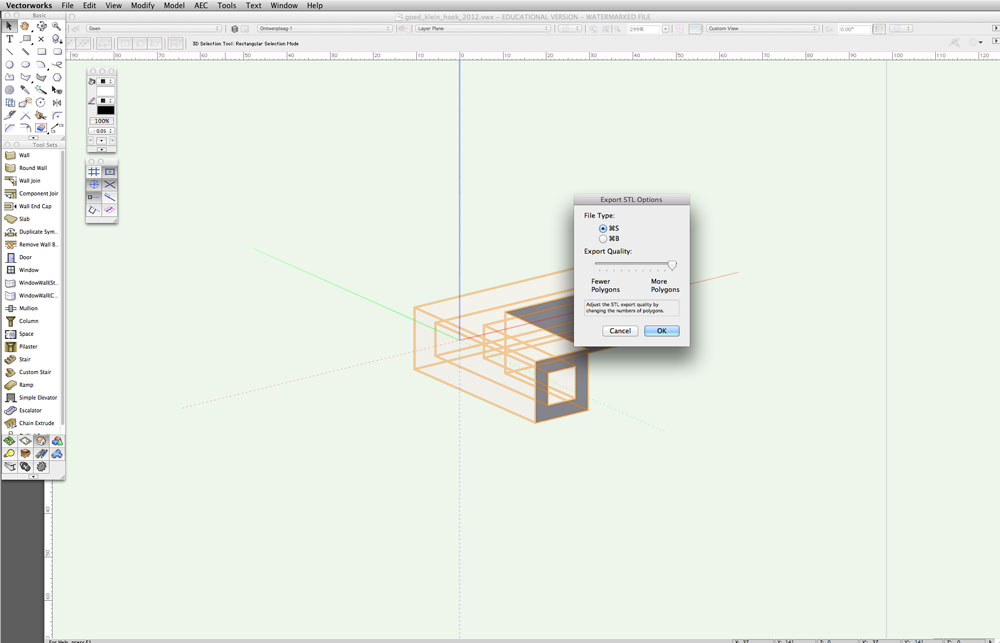Click the Export Quality slider handle
The height and width of the screenshot is (643, 1000).
(x=672, y=265)
